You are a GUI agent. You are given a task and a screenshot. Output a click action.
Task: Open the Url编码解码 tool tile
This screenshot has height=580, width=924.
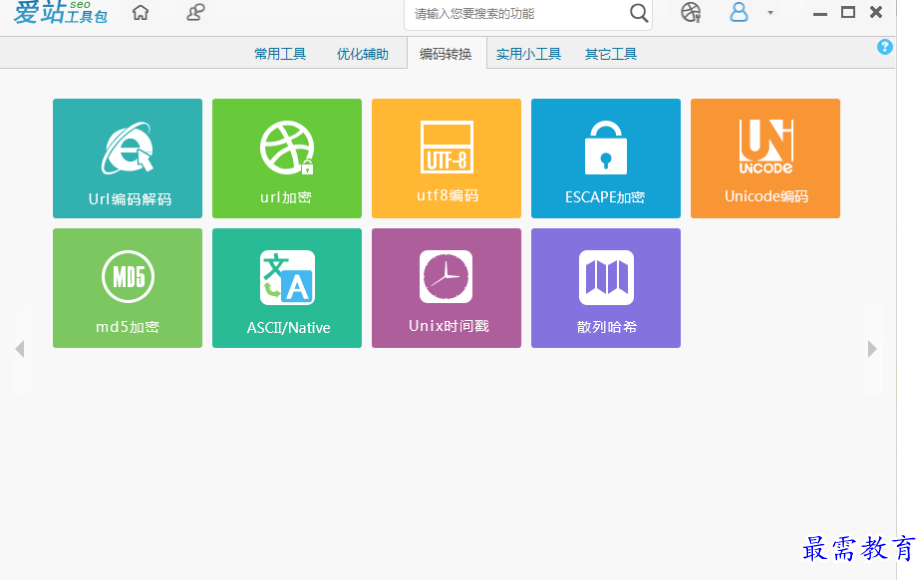pos(127,158)
